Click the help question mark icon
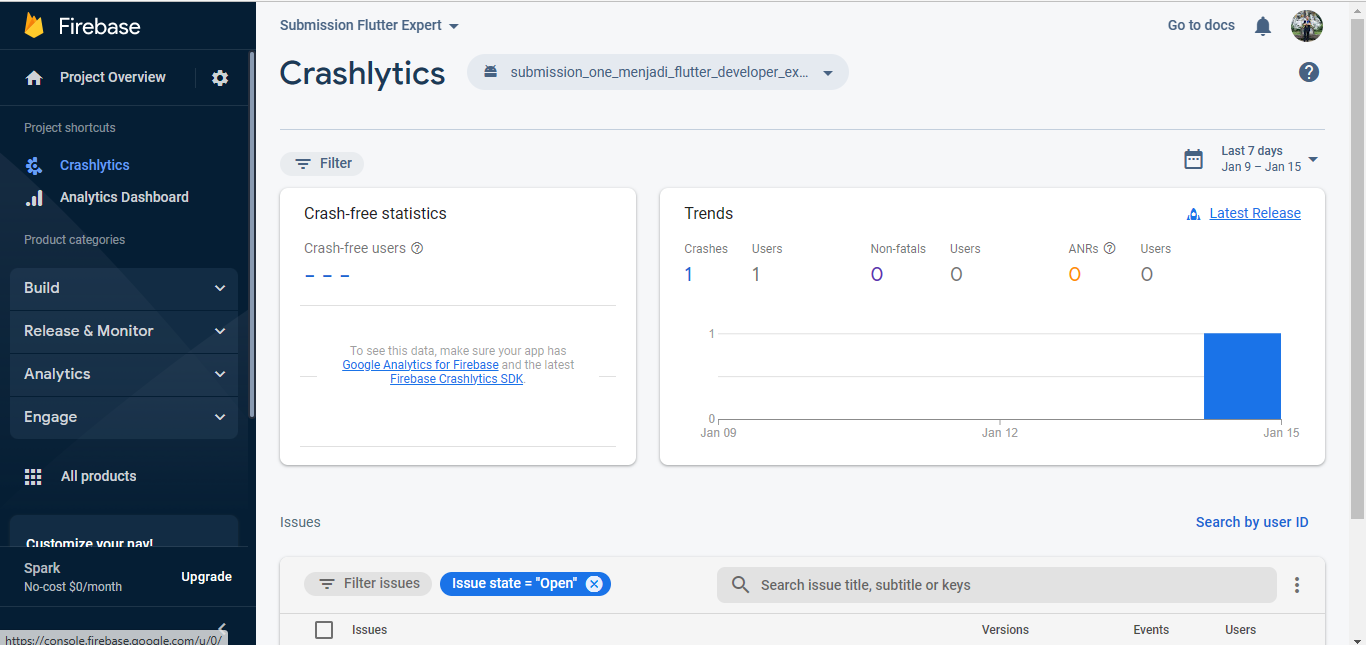The image size is (1366, 645). (1309, 71)
